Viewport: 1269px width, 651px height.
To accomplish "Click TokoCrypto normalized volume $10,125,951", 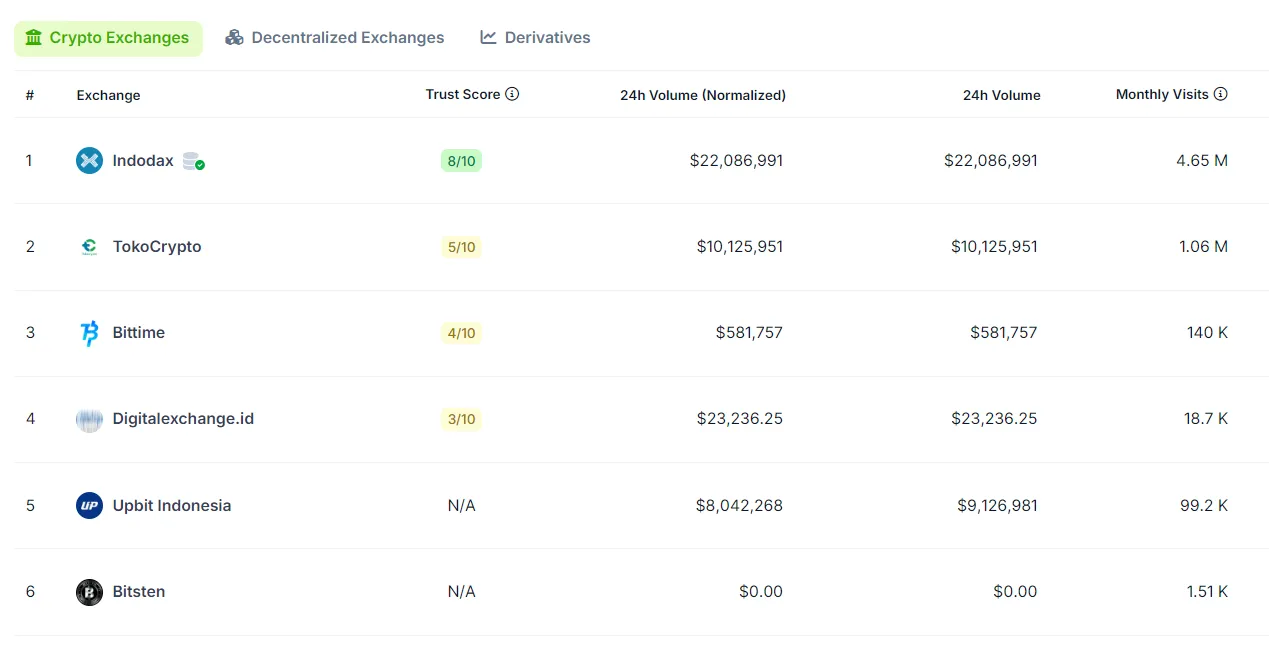I will [739, 246].
